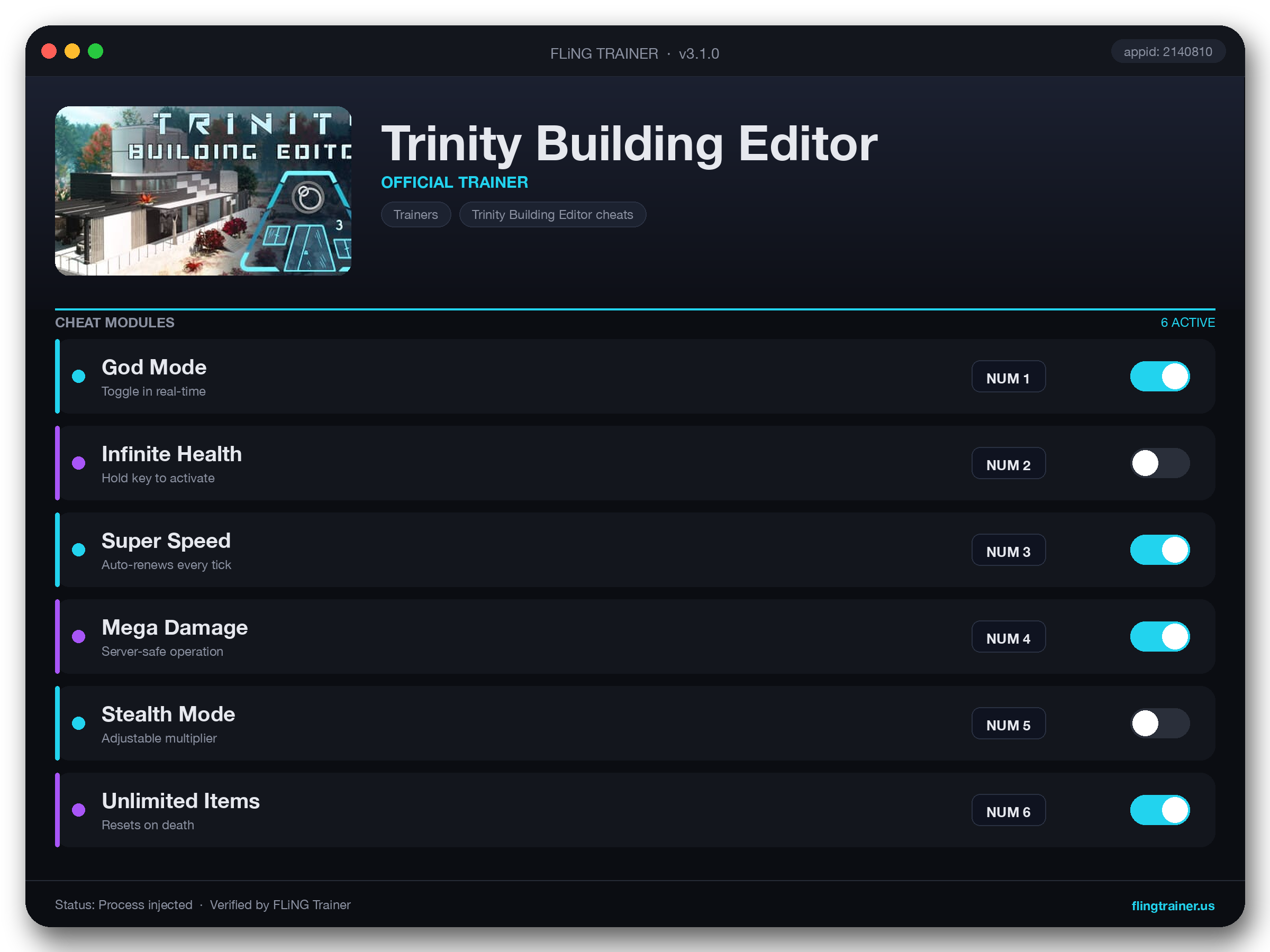This screenshot has height=952, width=1270.
Task: Click the "Status: Process injected" text
Action: (x=123, y=905)
